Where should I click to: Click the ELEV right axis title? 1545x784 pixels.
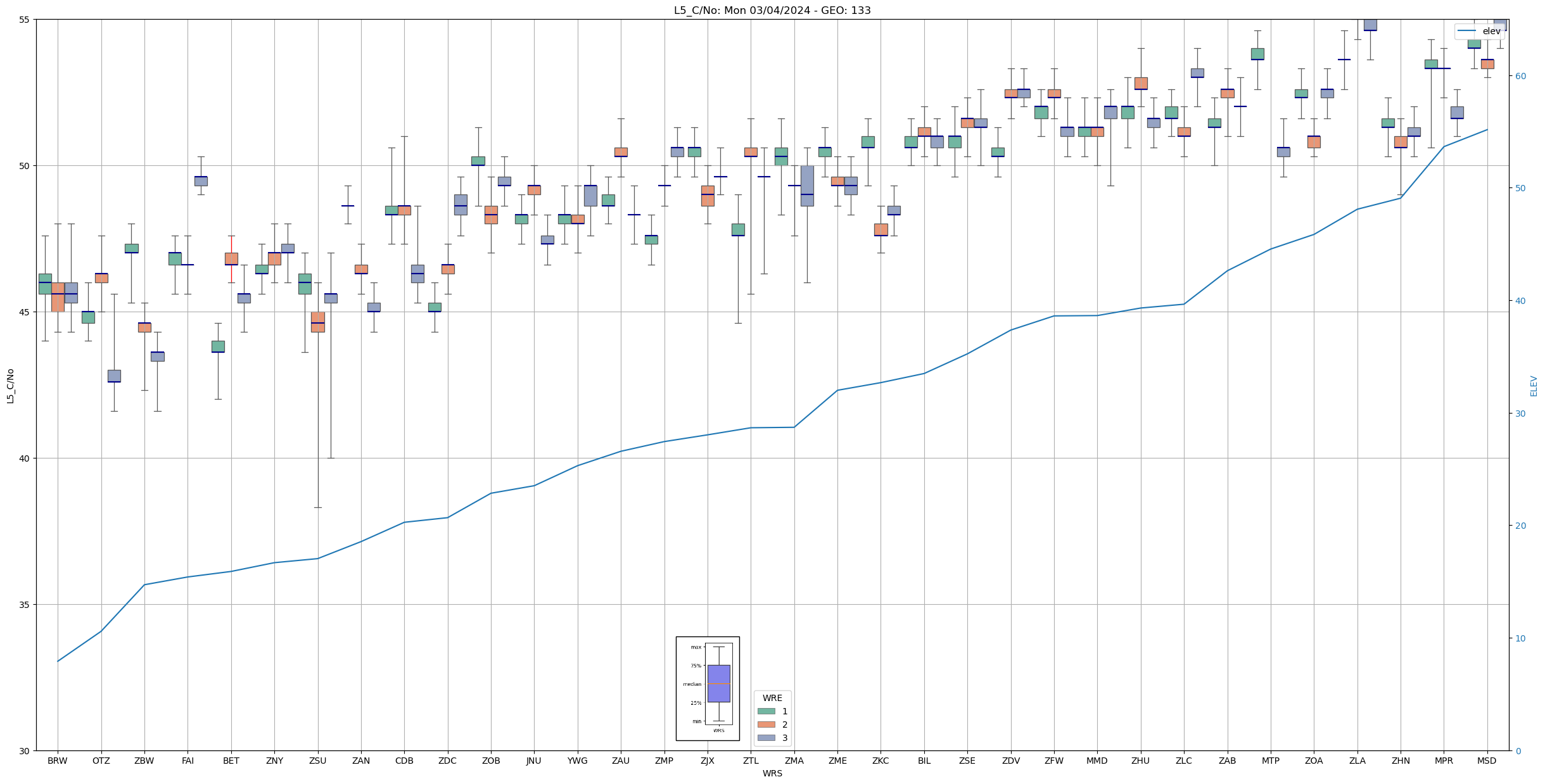pyautogui.click(x=1534, y=386)
